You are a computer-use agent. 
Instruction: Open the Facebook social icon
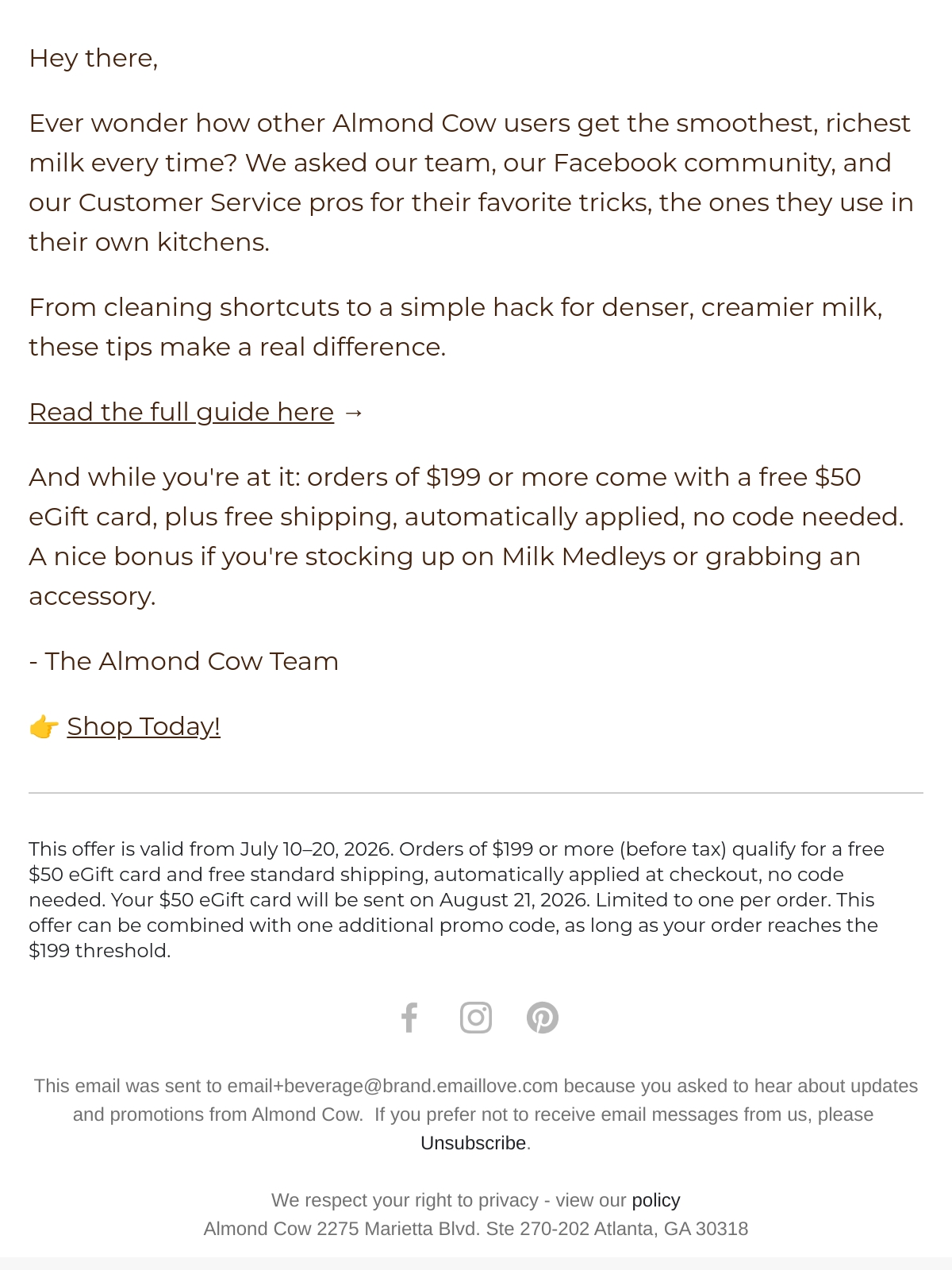409,1018
